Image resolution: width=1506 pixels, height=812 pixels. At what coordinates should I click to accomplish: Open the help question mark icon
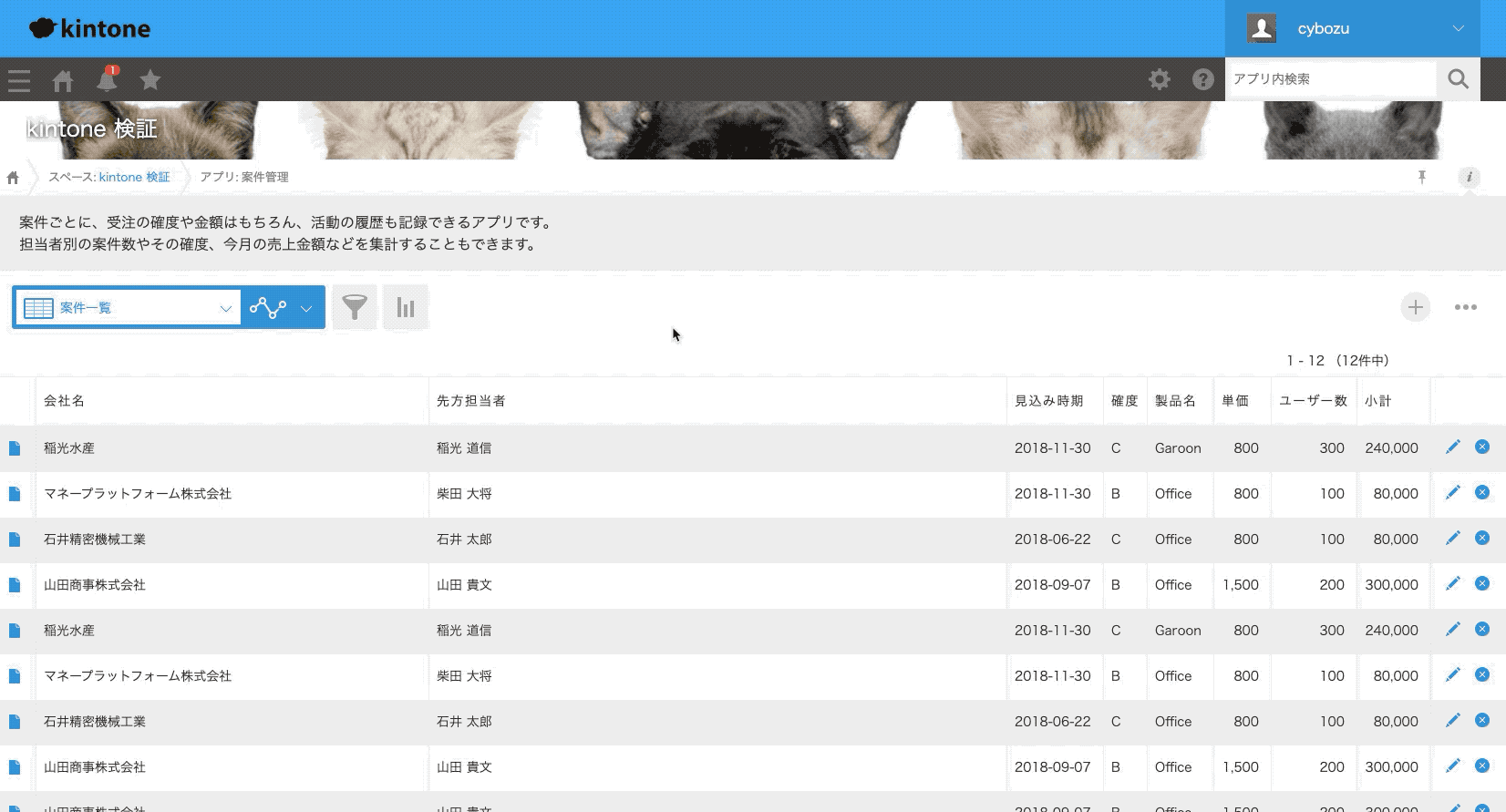pos(1202,79)
